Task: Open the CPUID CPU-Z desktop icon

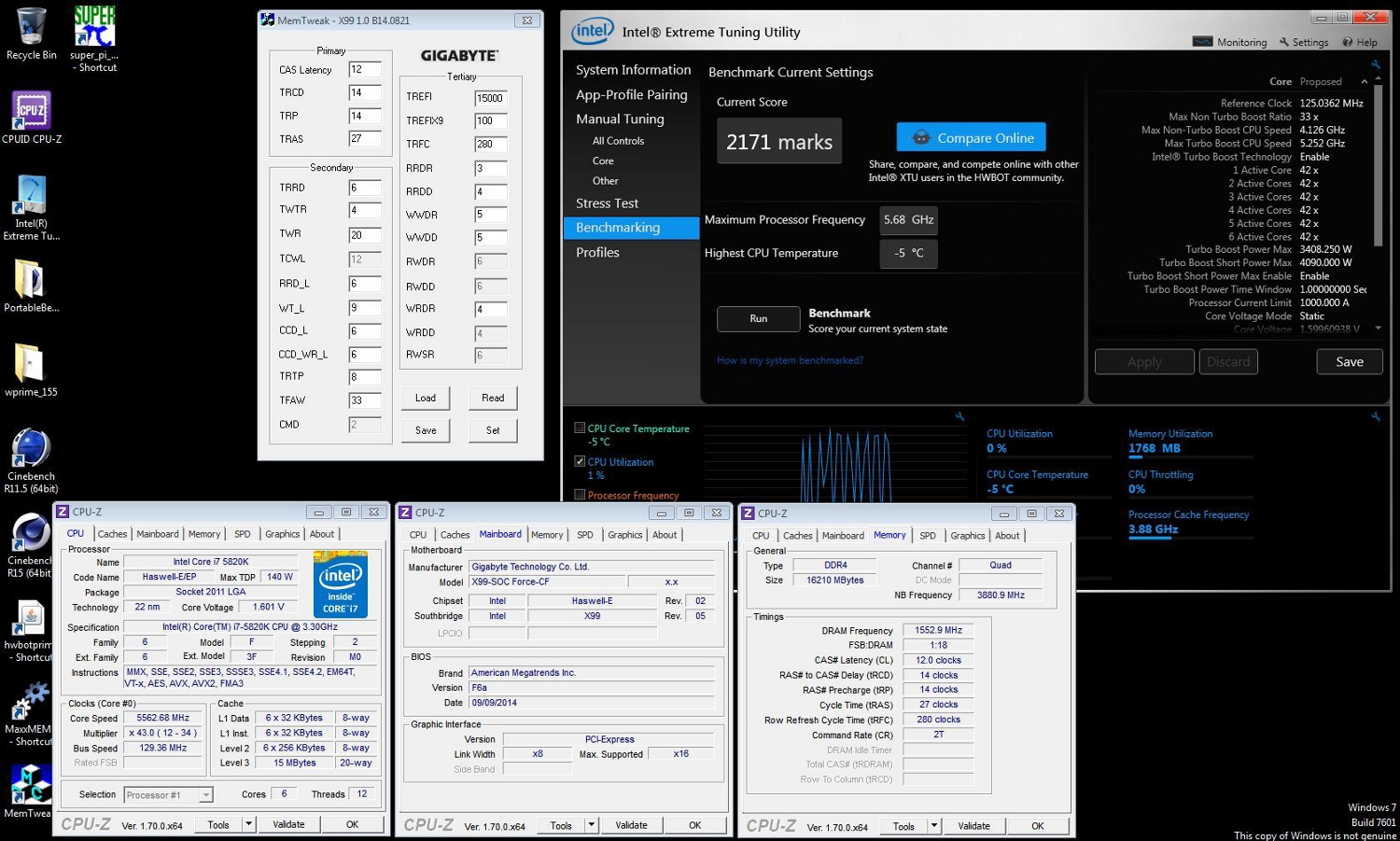Action: tap(31, 110)
